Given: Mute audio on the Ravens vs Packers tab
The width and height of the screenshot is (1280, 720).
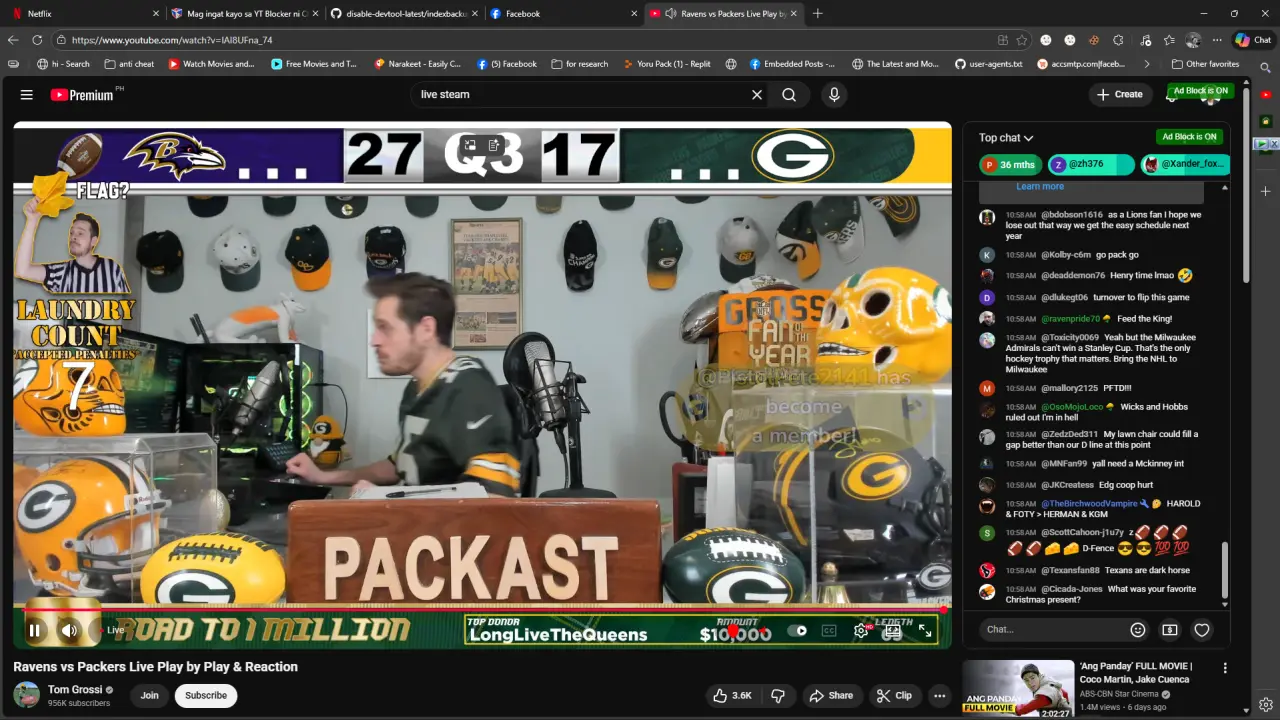Looking at the screenshot, I should tap(670, 14).
